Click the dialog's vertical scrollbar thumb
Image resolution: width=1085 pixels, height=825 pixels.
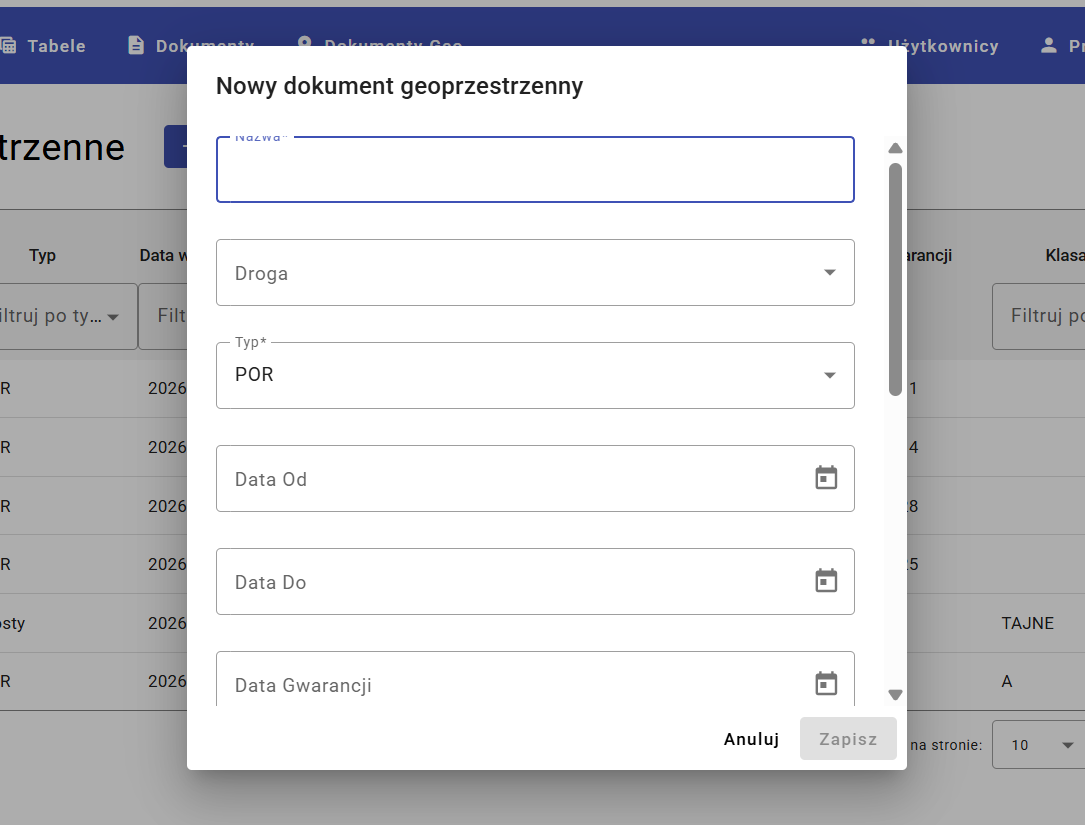pos(895,280)
